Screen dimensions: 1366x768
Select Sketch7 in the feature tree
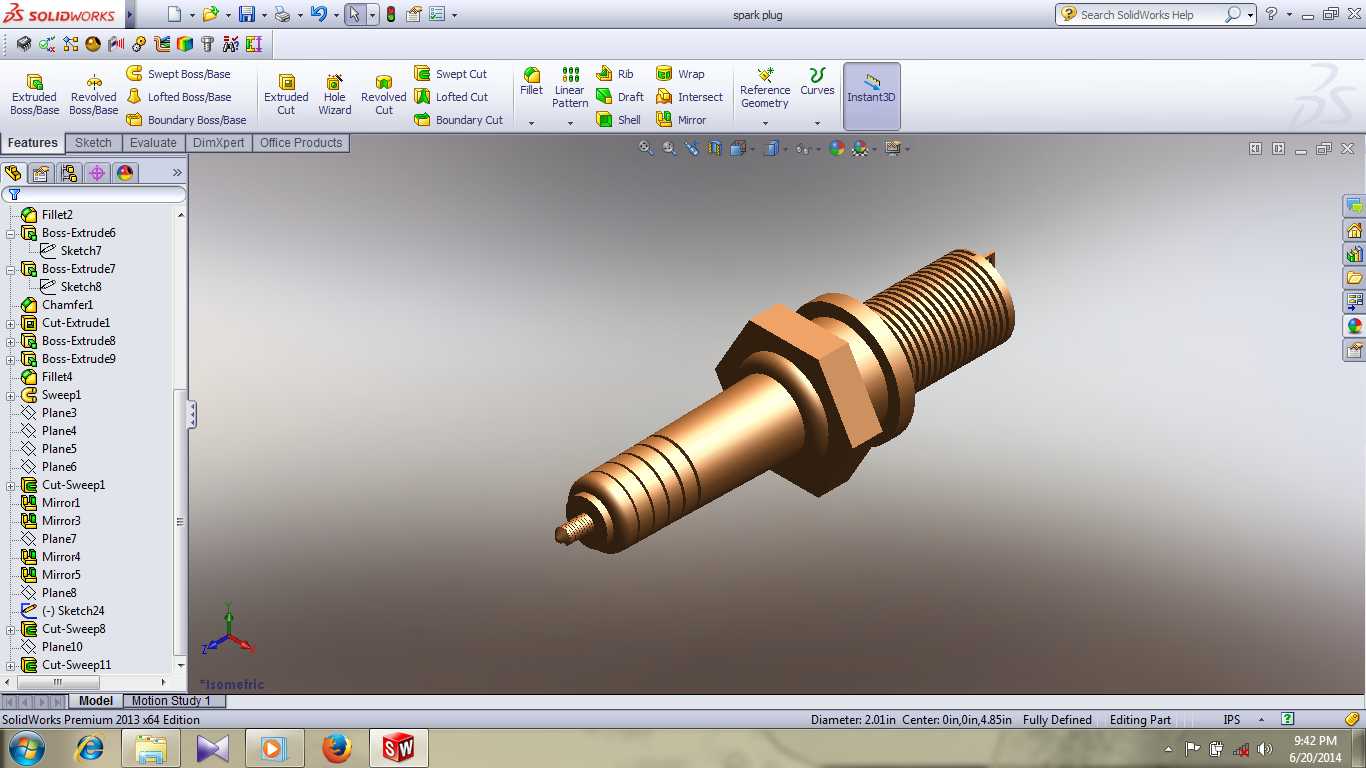[x=81, y=251]
